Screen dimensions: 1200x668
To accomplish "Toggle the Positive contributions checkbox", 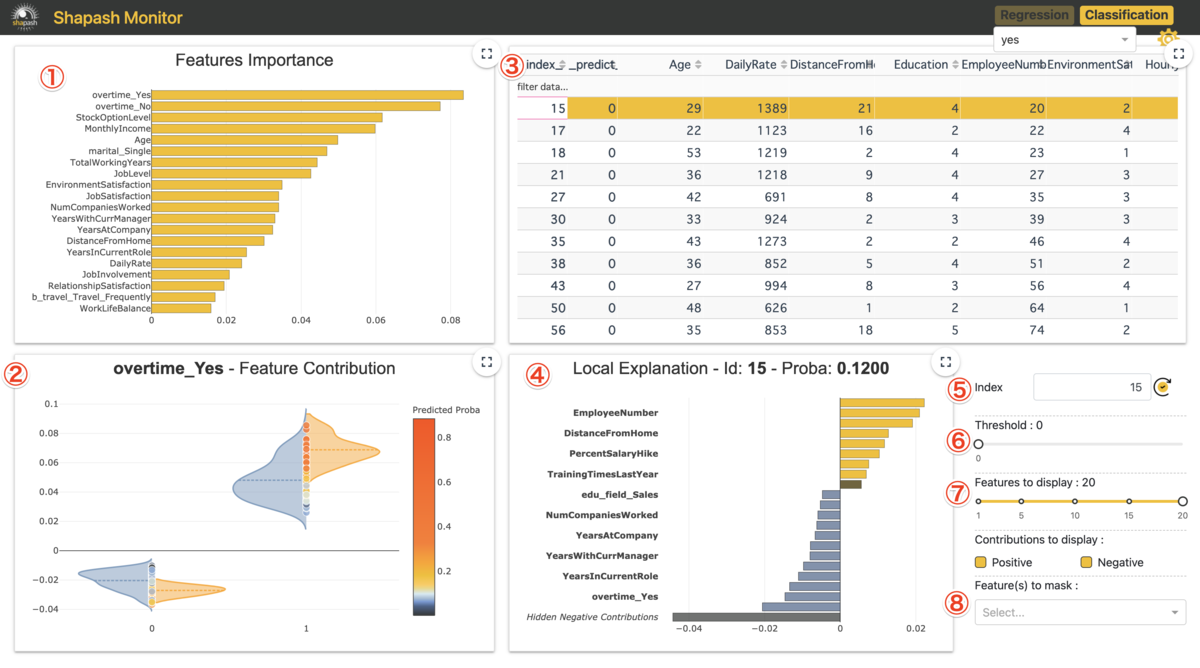I will coord(981,562).
